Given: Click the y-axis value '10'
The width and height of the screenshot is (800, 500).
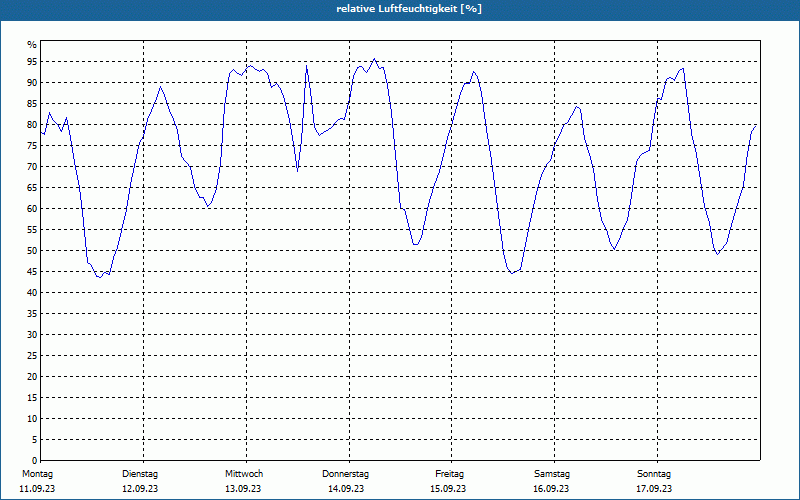Looking at the screenshot, I should coord(32,419).
